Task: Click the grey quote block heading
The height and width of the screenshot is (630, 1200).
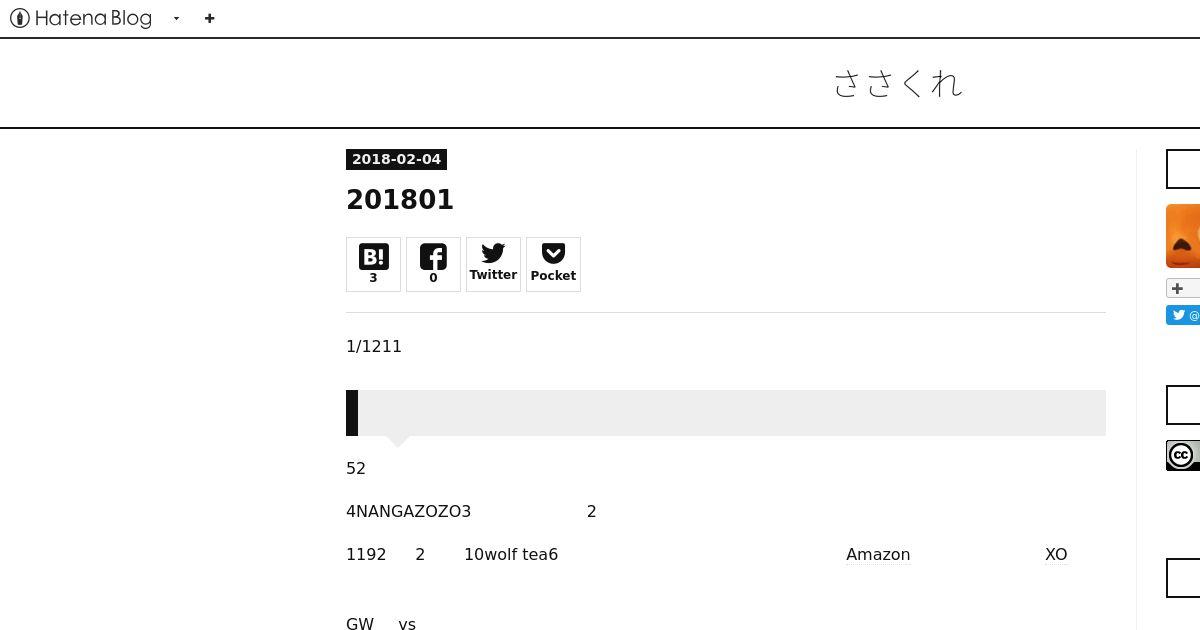Action: click(726, 413)
